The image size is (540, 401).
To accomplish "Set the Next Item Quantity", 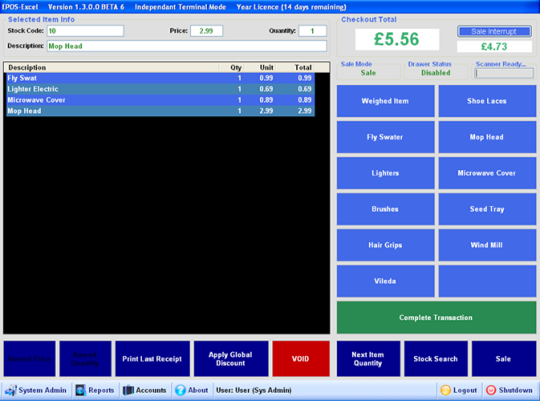I will (x=368, y=359).
